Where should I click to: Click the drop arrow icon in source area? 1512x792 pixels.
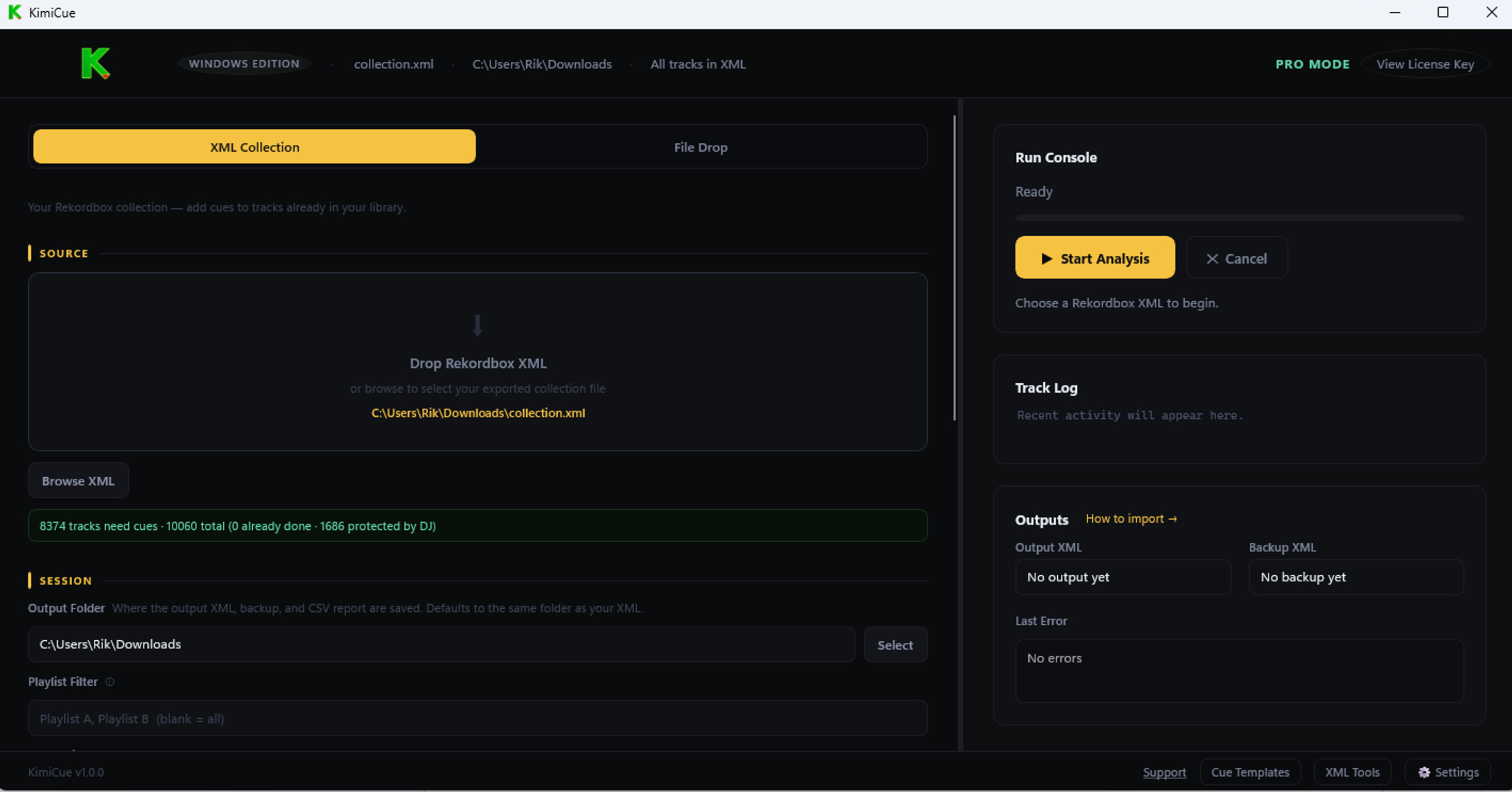[x=478, y=325]
